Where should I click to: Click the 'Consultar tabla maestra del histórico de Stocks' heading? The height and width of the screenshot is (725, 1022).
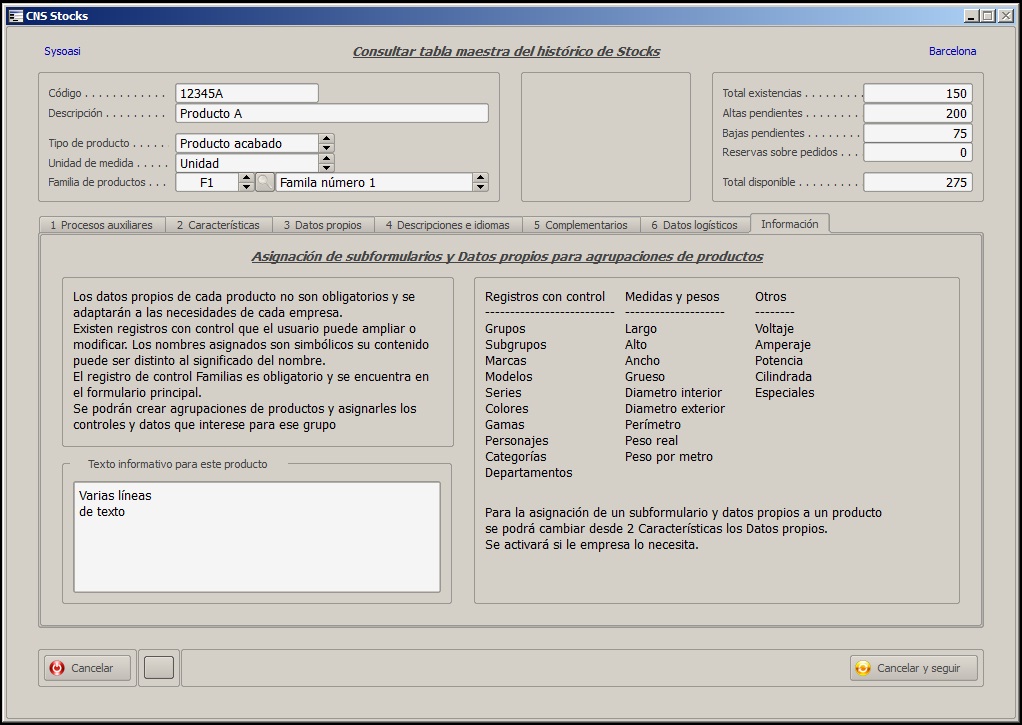pos(506,52)
